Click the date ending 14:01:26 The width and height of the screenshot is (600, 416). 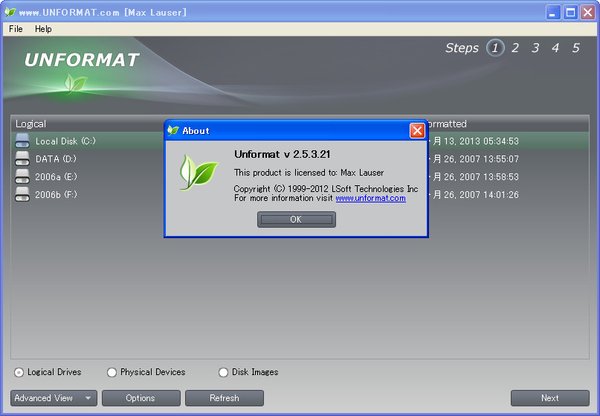click(474, 194)
